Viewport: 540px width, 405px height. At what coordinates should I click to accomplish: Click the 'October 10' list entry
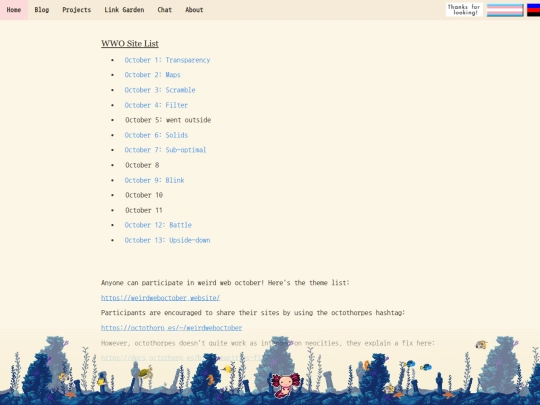pyautogui.click(x=144, y=195)
